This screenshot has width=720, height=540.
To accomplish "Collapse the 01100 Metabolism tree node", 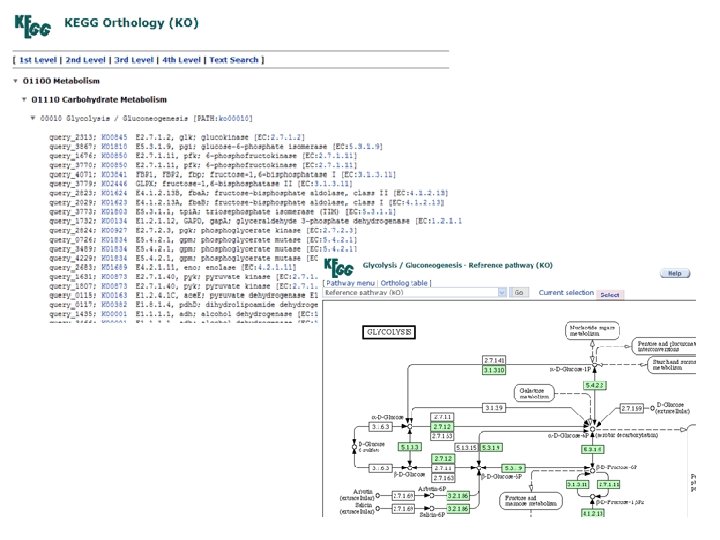I will point(15,81).
